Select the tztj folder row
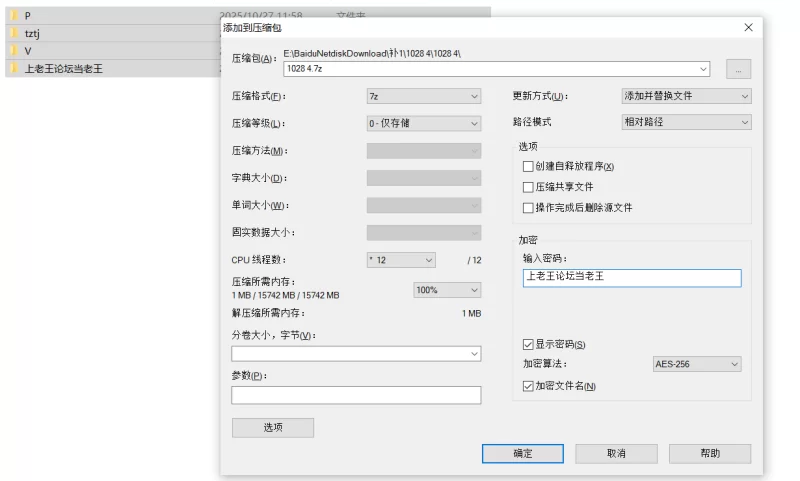 click(112, 33)
